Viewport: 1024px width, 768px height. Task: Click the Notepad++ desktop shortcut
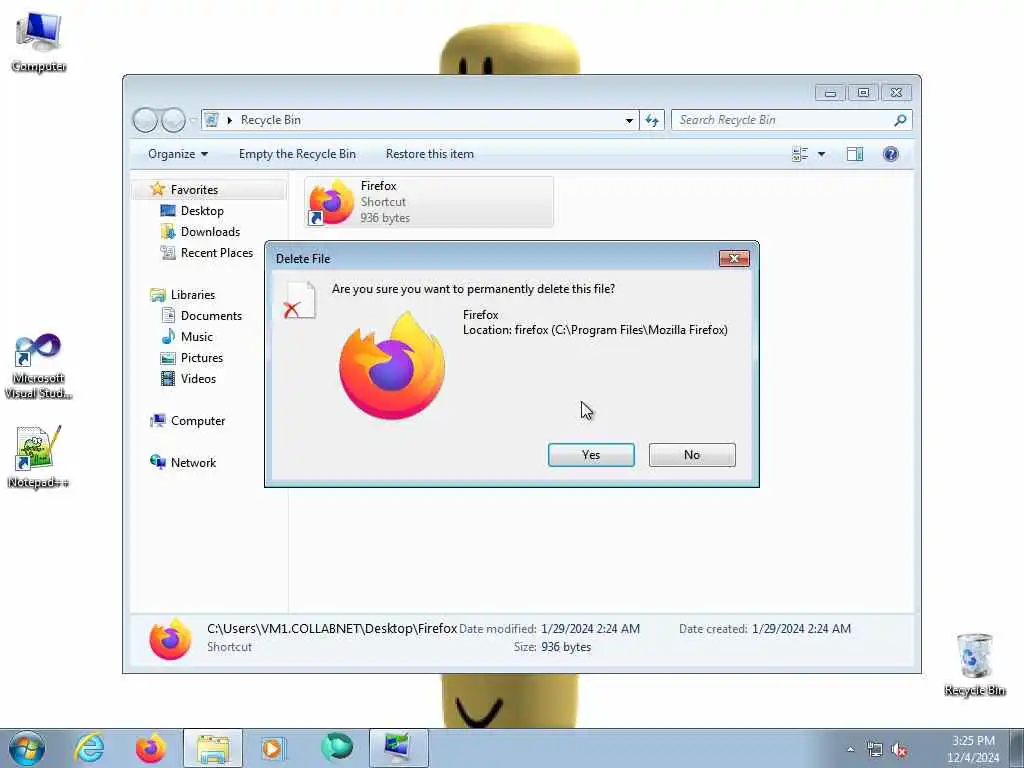(39, 456)
